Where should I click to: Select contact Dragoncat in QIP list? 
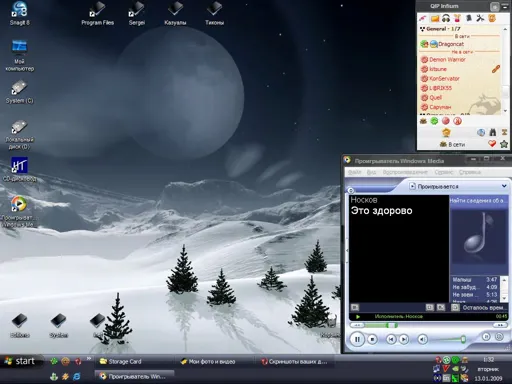point(450,44)
